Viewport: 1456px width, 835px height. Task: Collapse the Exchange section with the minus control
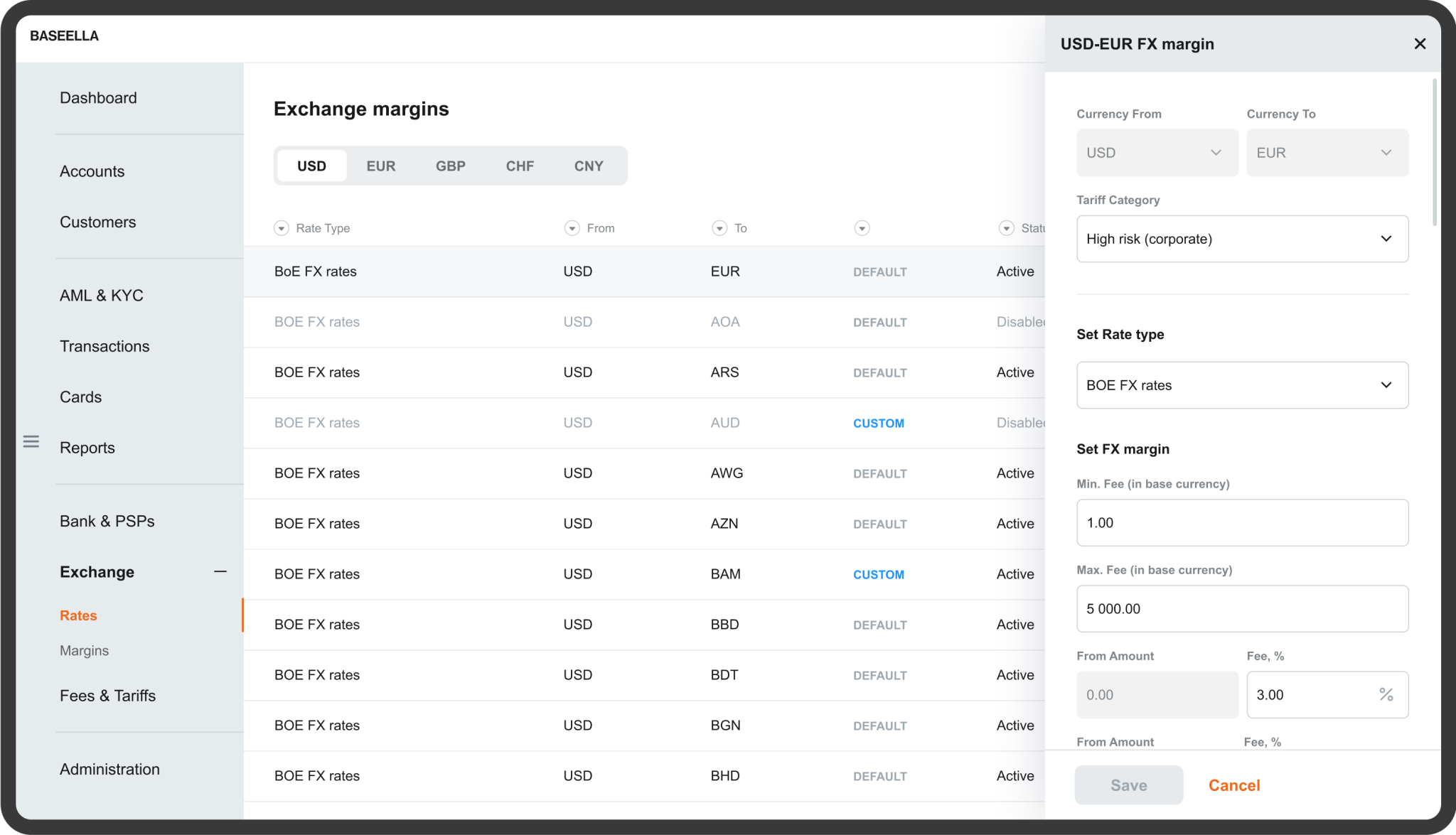[x=221, y=571]
